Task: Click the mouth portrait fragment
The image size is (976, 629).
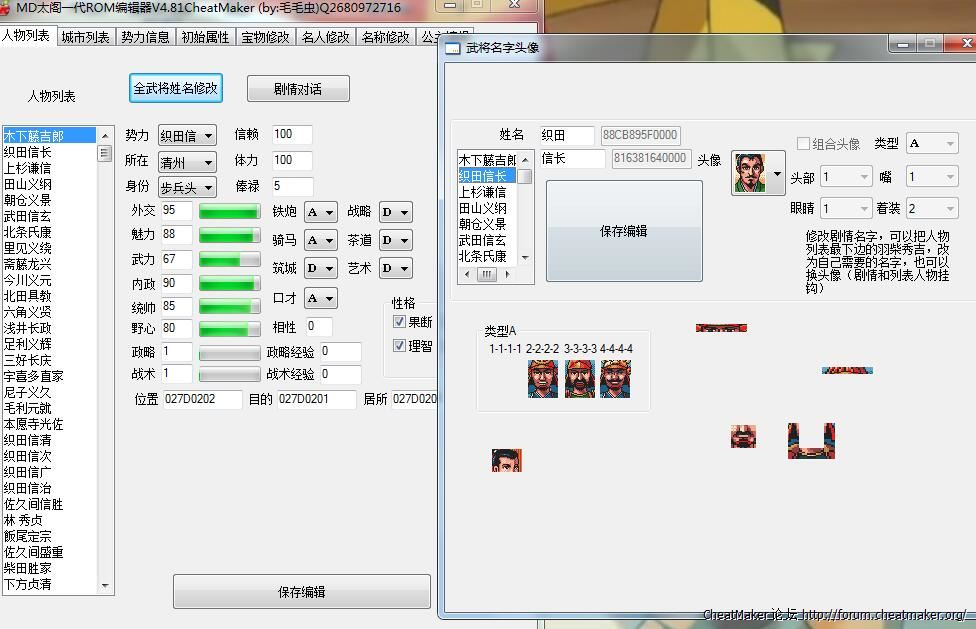Action: [742, 436]
